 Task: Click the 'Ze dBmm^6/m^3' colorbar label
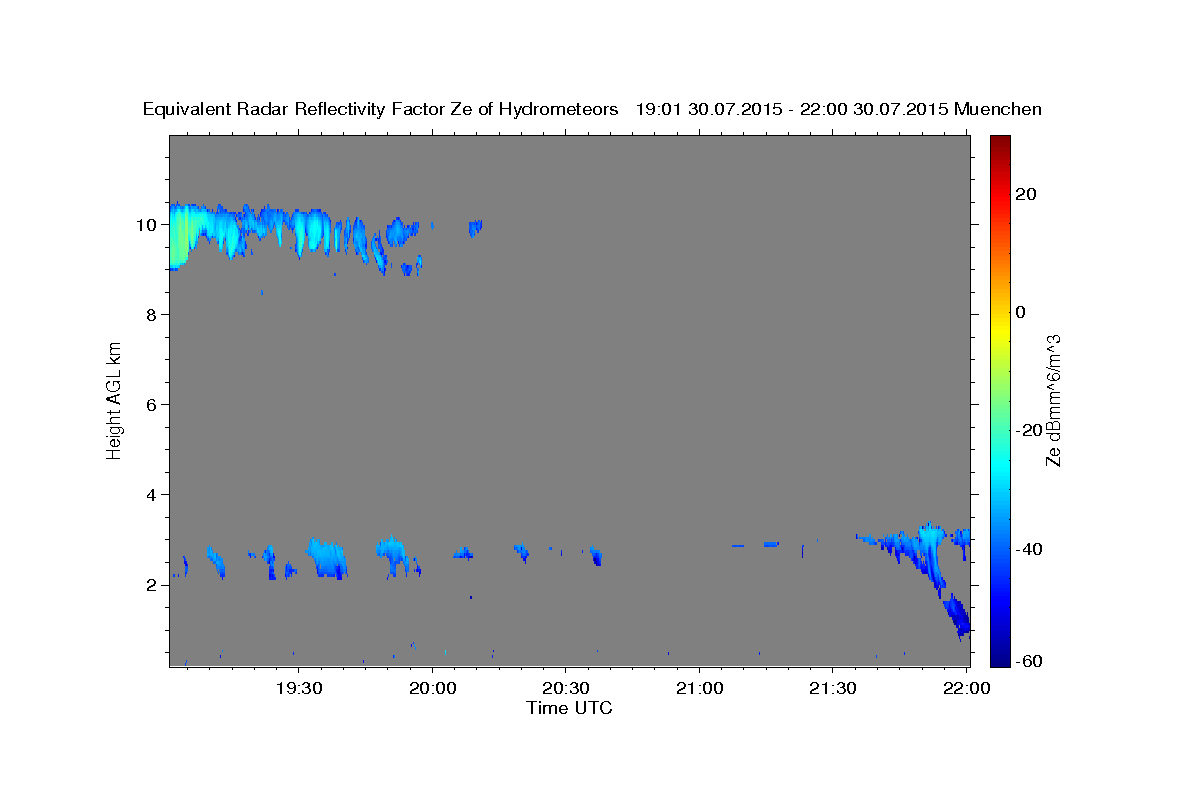1052,400
